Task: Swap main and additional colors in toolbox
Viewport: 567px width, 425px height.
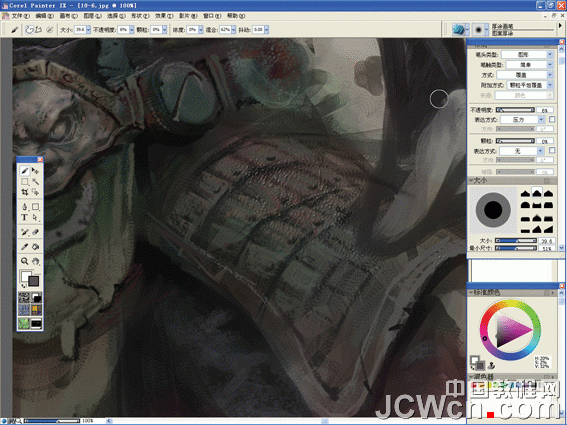Action: coord(22,286)
